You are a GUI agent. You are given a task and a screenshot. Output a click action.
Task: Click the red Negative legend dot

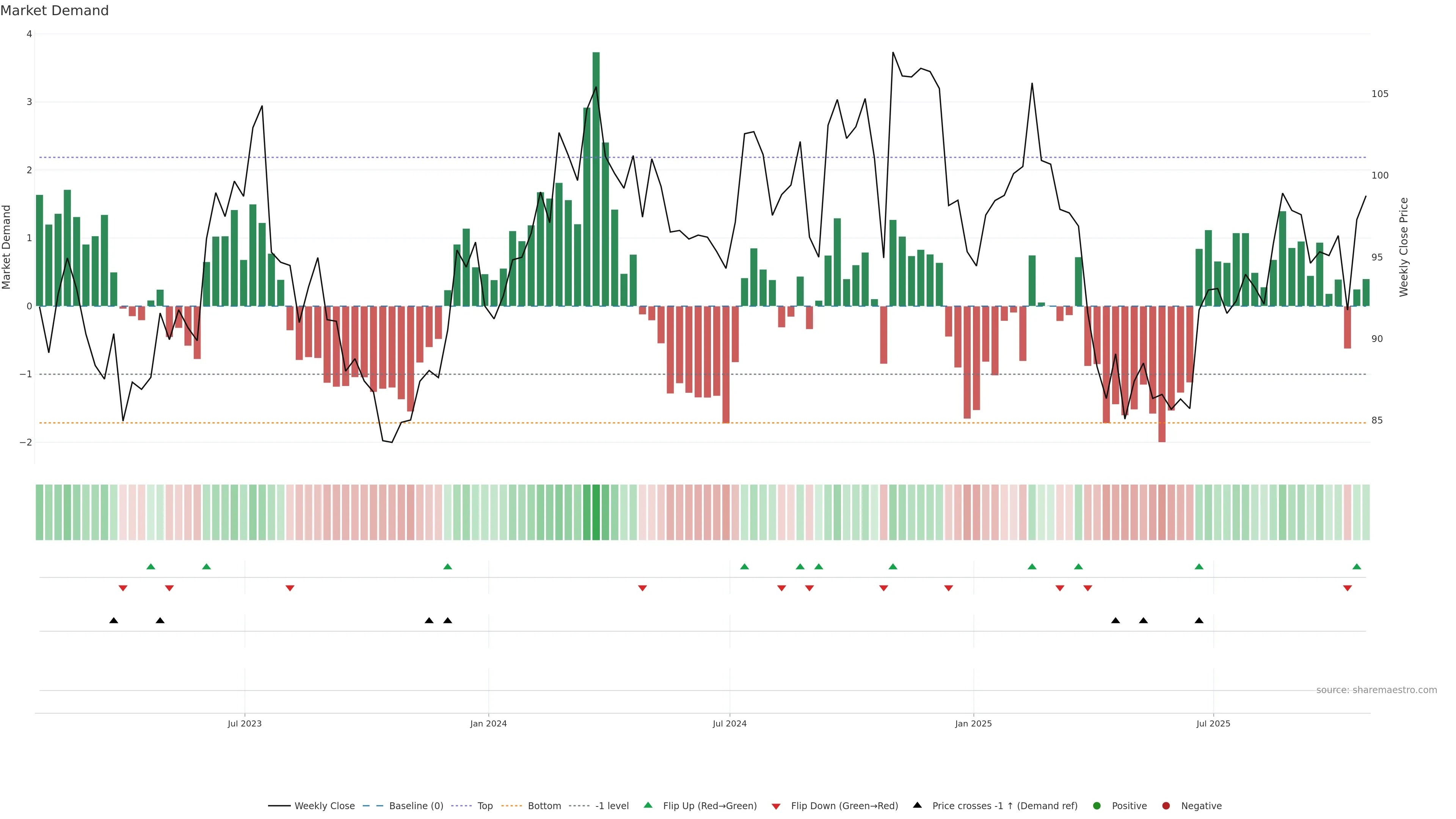click(x=1166, y=805)
